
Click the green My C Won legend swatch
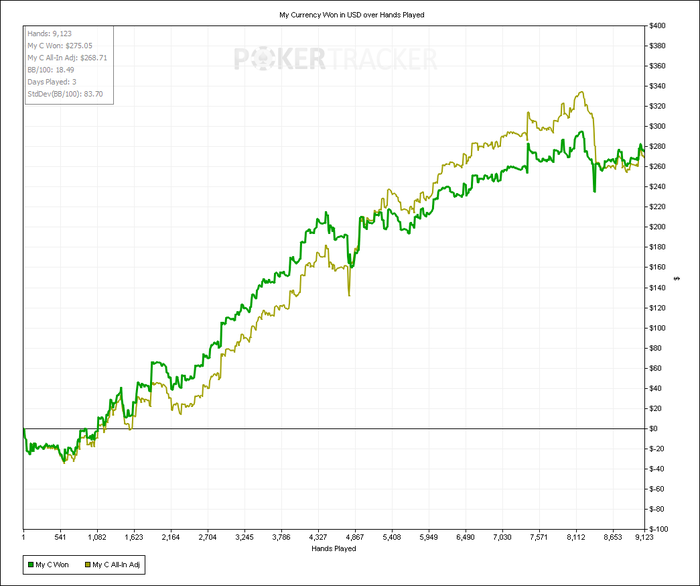pos(31,565)
